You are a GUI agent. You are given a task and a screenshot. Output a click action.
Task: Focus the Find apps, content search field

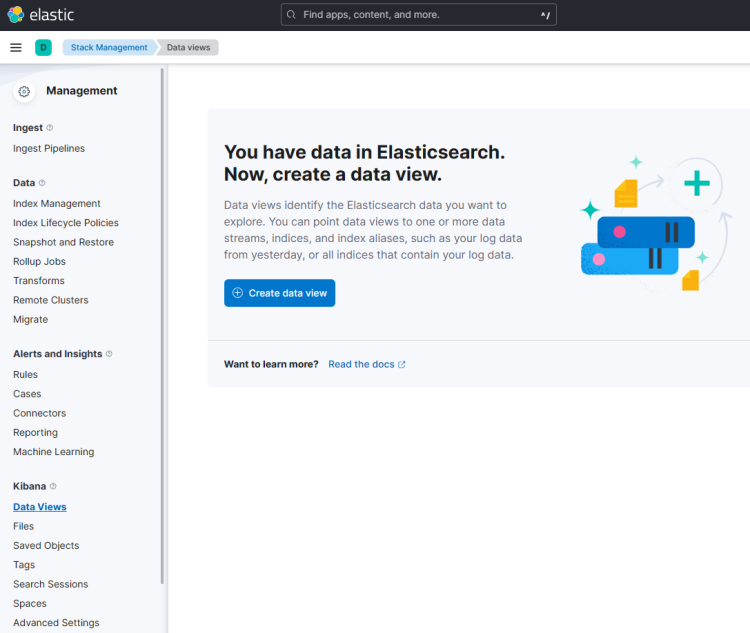[419, 15]
